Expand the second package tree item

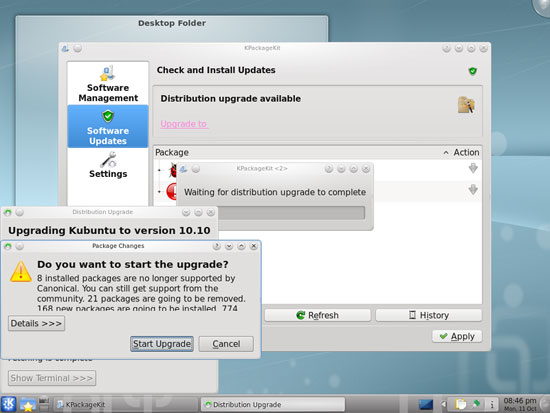(x=160, y=192)
